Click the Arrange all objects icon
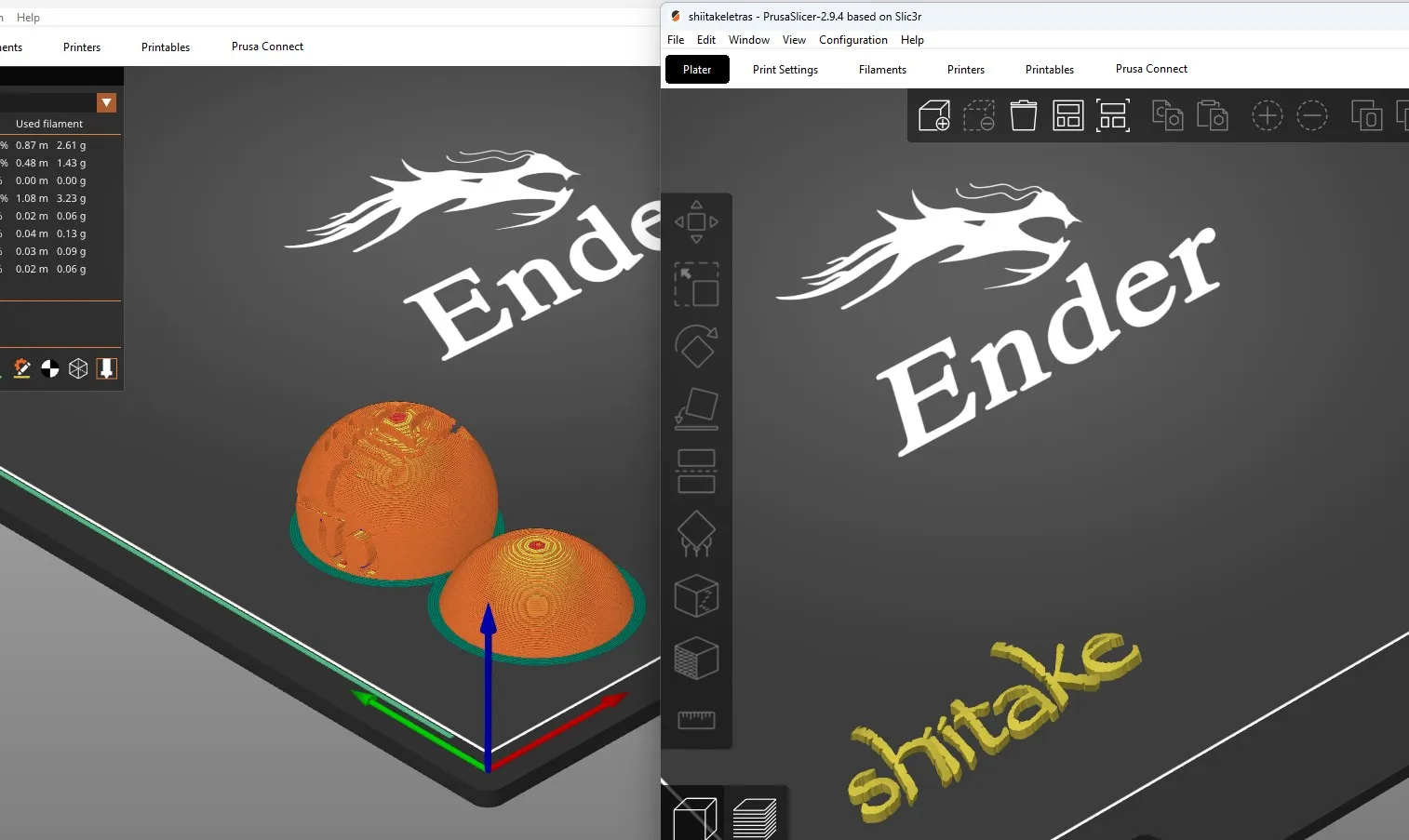This screenshot has height=840, width=1409. (1068, 115)
